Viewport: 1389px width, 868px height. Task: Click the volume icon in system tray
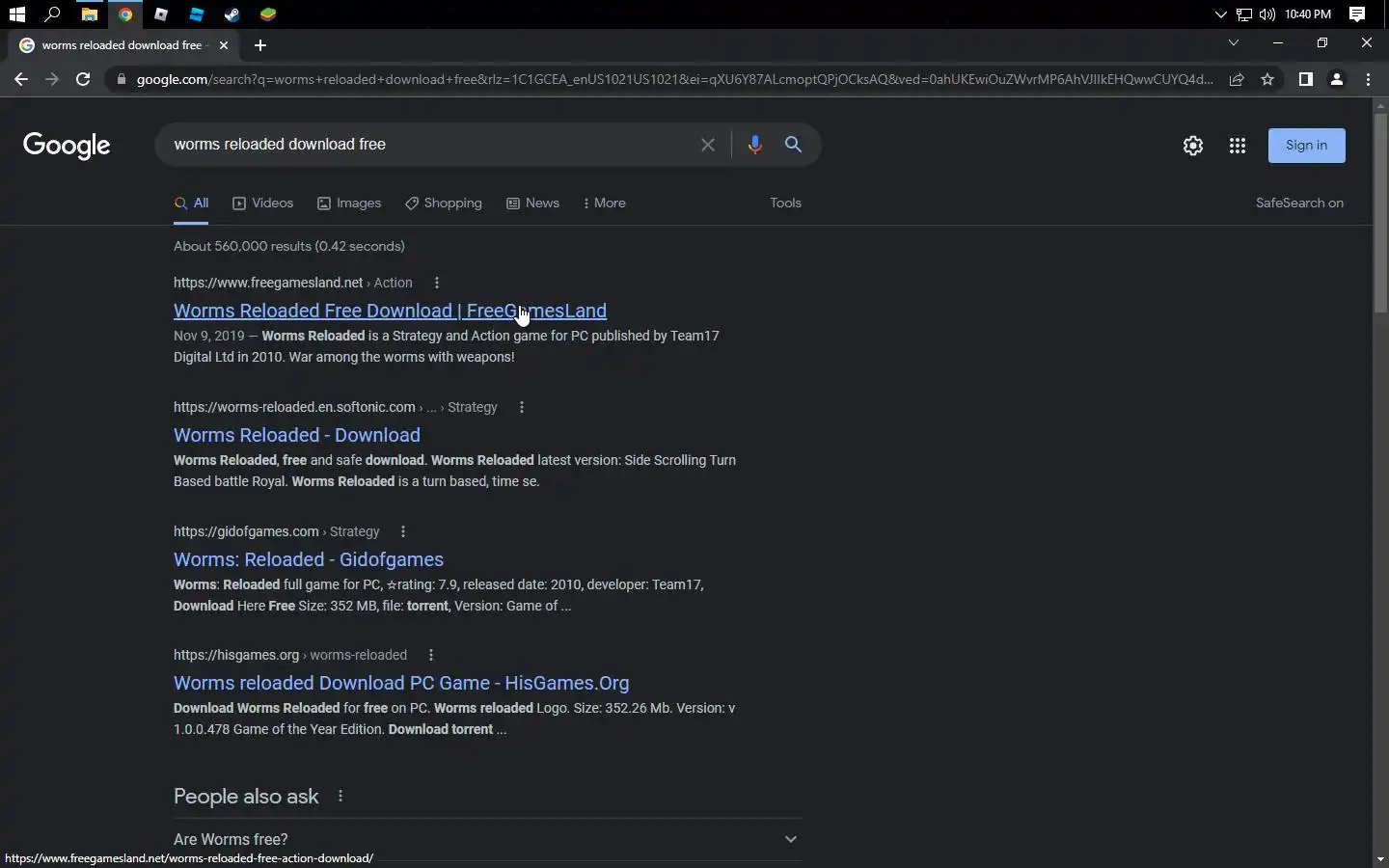pos(1266,14)
